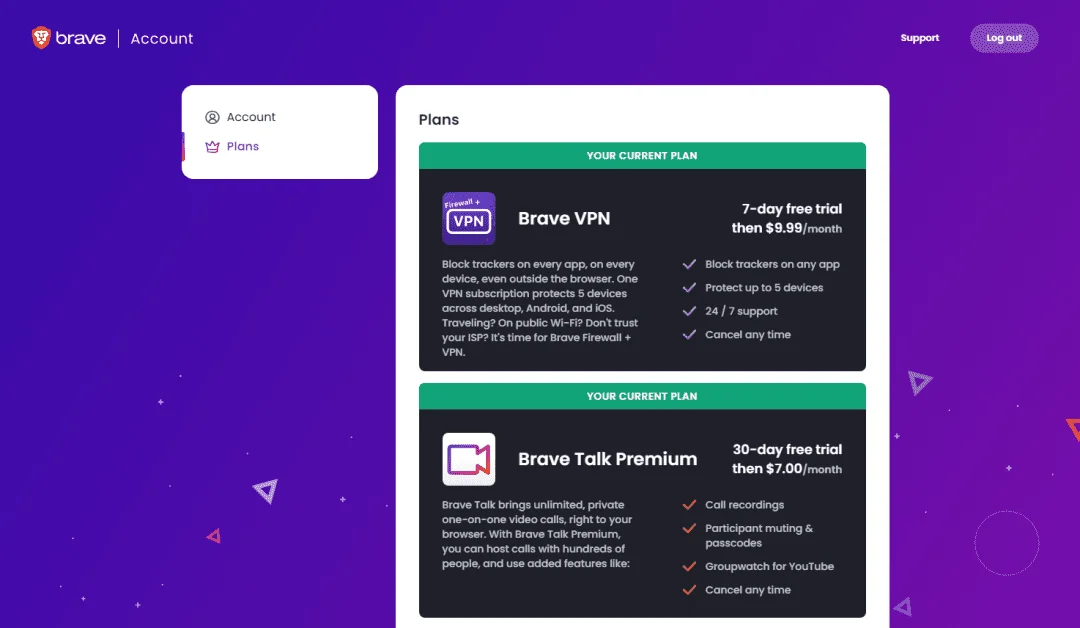This screenshot has height=628, width=1080.
Task: Click the Log out button
Action: [x=1004, y=38]
